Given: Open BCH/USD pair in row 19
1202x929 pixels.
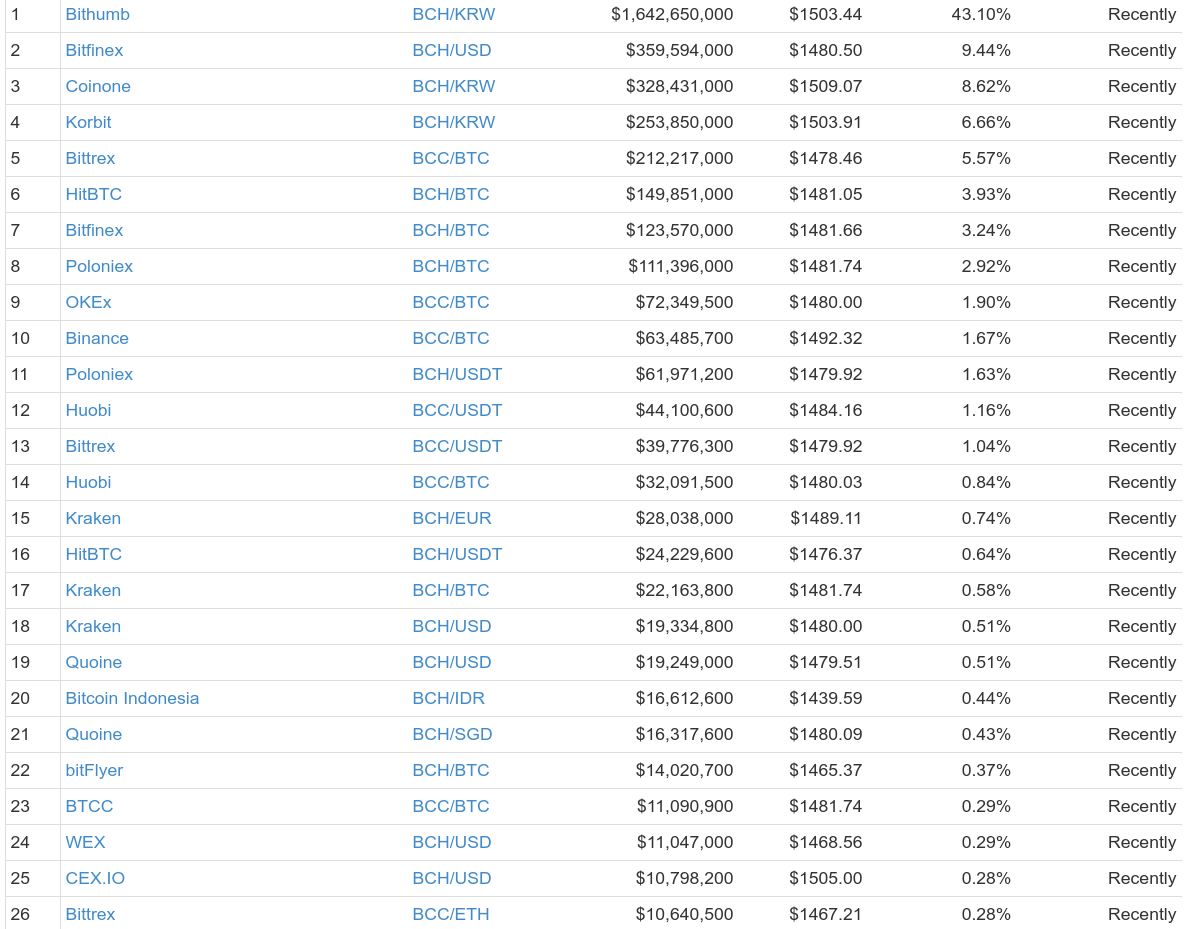Looking at the screenshot, I should point(451,662).
